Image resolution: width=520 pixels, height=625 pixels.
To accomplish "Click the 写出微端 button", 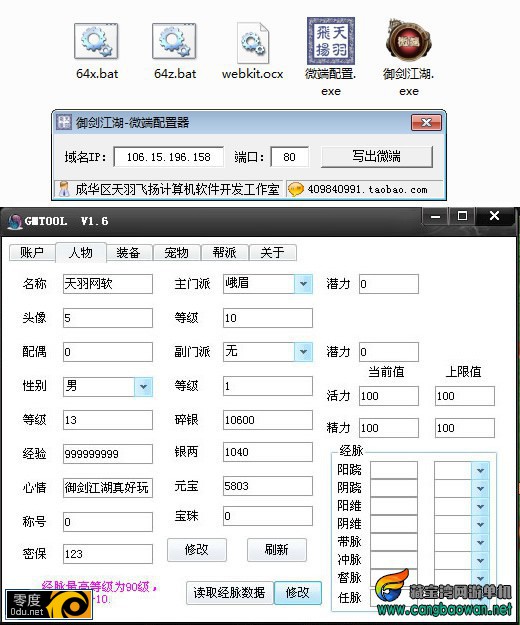I will coord(377,156).
